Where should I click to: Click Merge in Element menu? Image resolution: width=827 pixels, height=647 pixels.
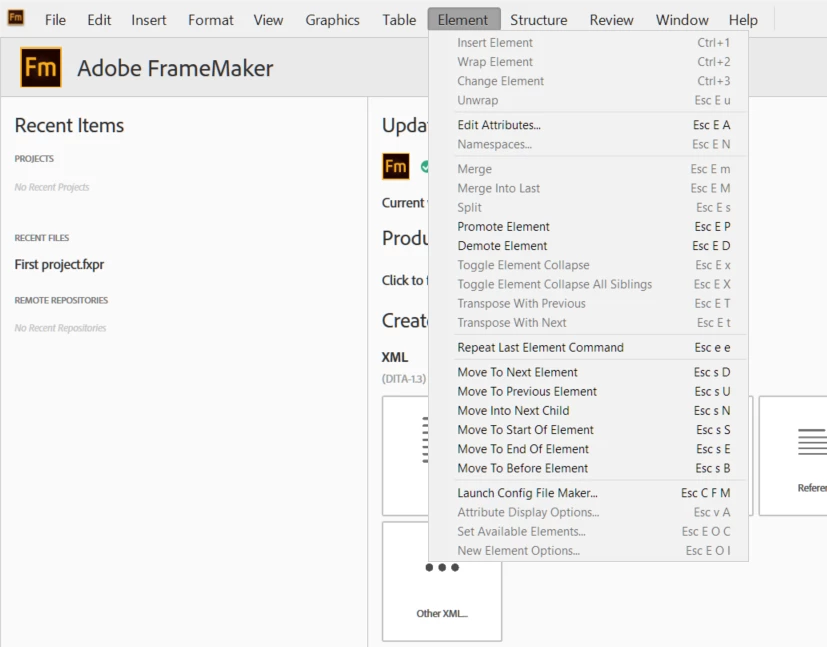tap(589, 169)
